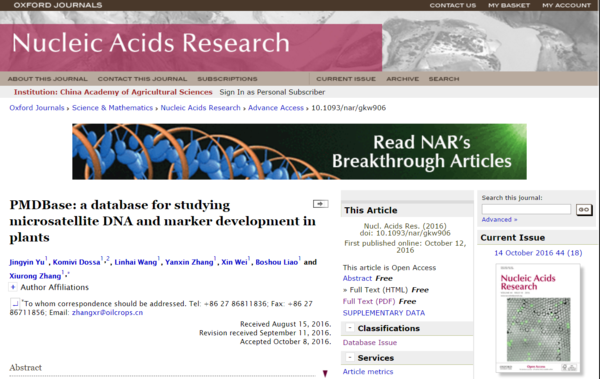Click the article title PMDBase heading
Viewport: 600px width, 379px height.
163,221
